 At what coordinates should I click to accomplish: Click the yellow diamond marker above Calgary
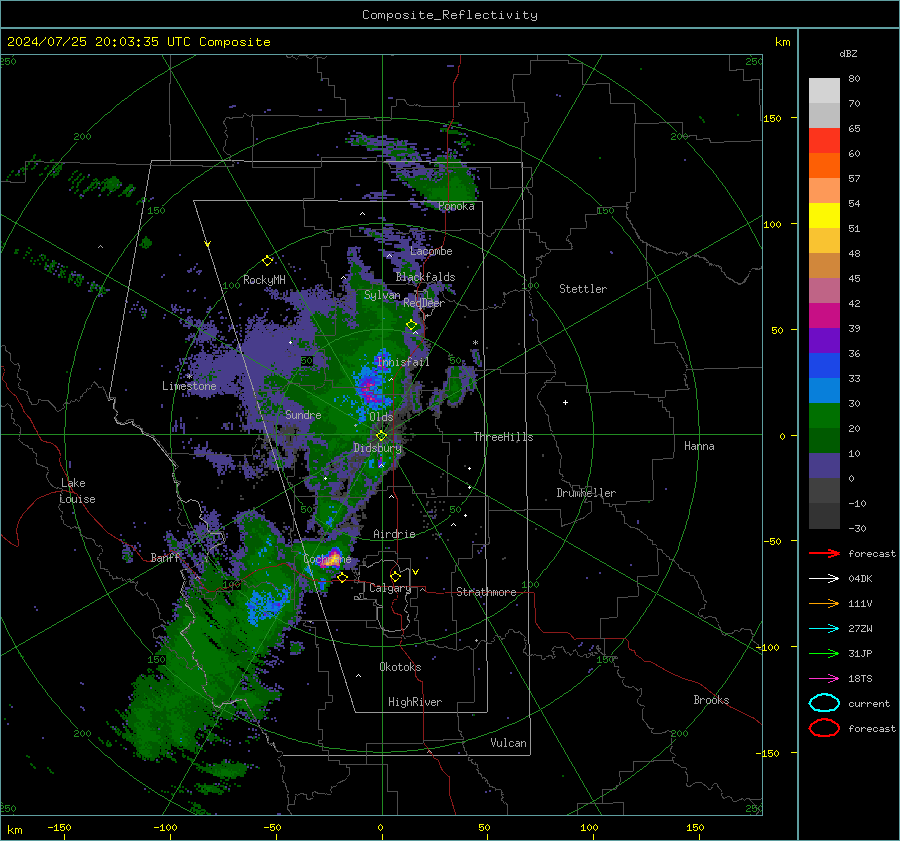pyautogui.click(x=395, y=576)
